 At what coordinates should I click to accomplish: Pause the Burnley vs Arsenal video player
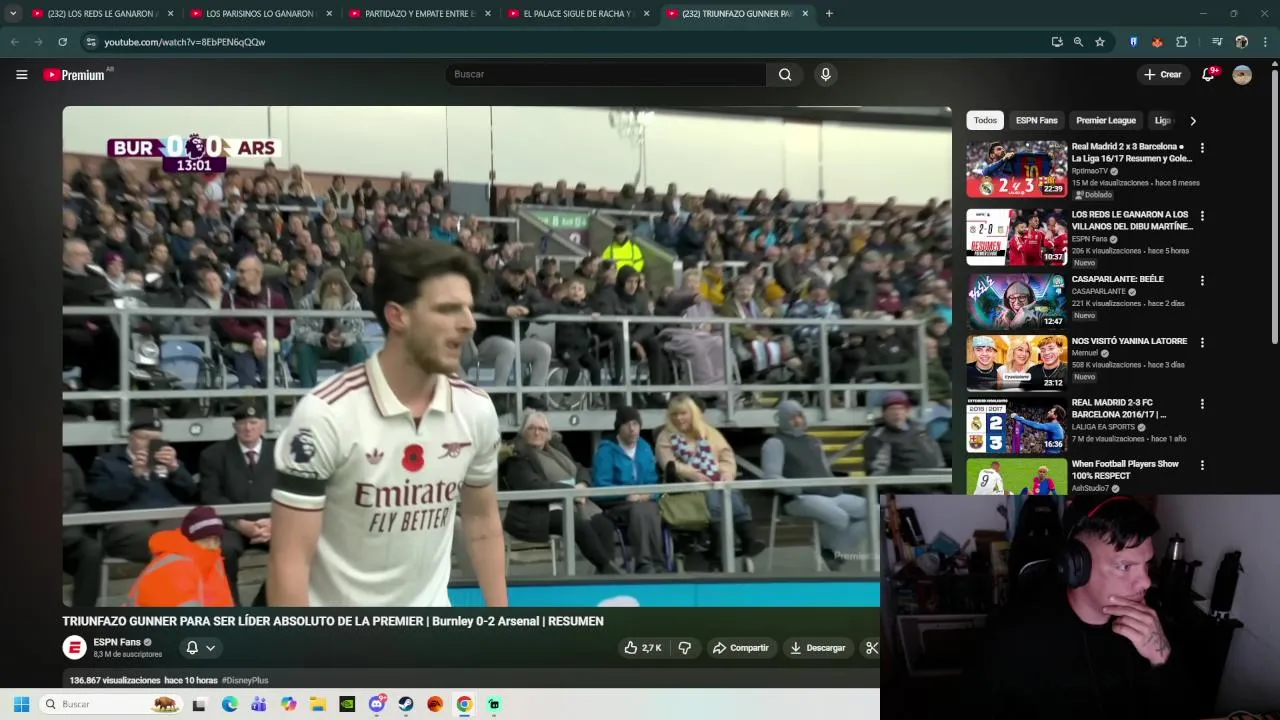(x=507, y=356)
